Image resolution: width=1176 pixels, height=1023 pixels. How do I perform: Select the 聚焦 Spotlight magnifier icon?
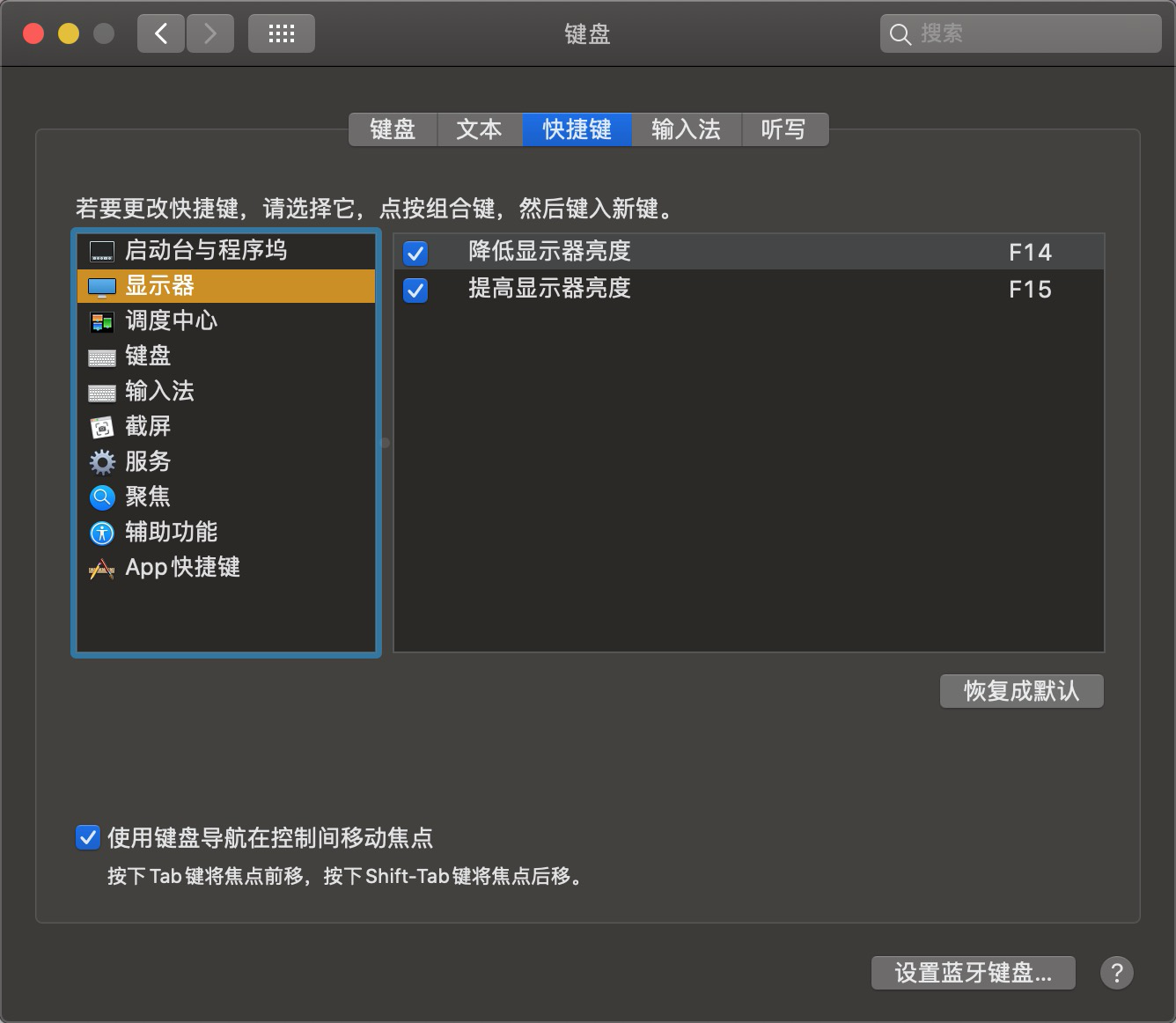point(102,497)
